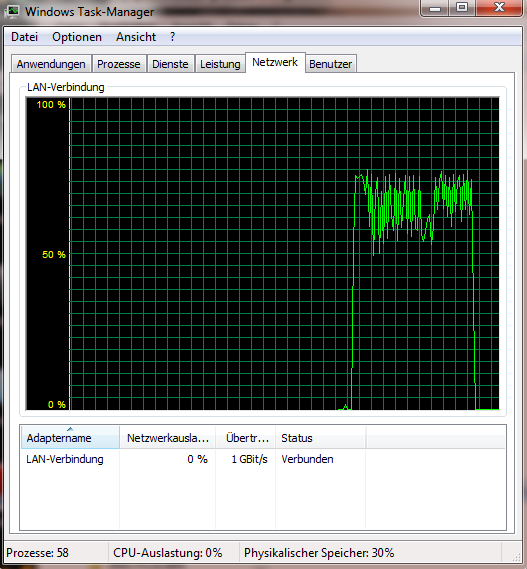Image resolution: width=527 pixels, height=569 pixels.
Task: Open the Optionen menu
Action: [77, 37]
